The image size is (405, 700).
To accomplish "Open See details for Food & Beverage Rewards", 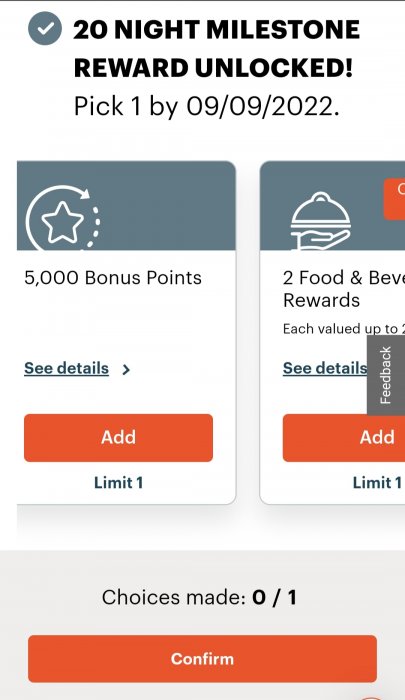I will click(325, 368).
